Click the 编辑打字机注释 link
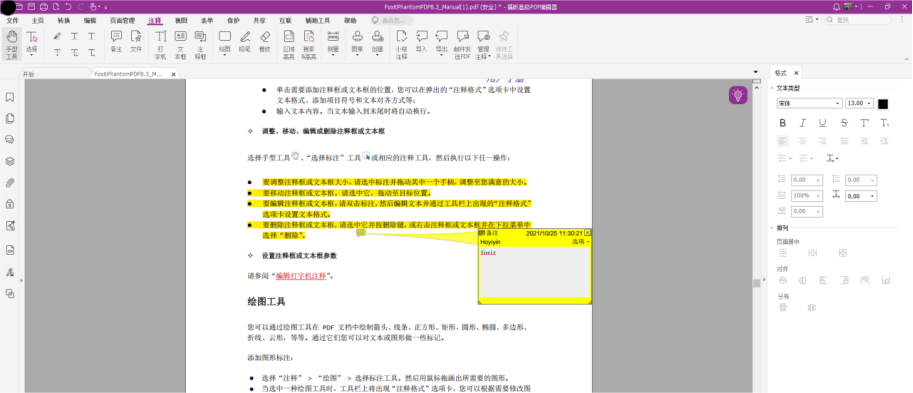This screenshot has width=913, height=393. [302, 275]
